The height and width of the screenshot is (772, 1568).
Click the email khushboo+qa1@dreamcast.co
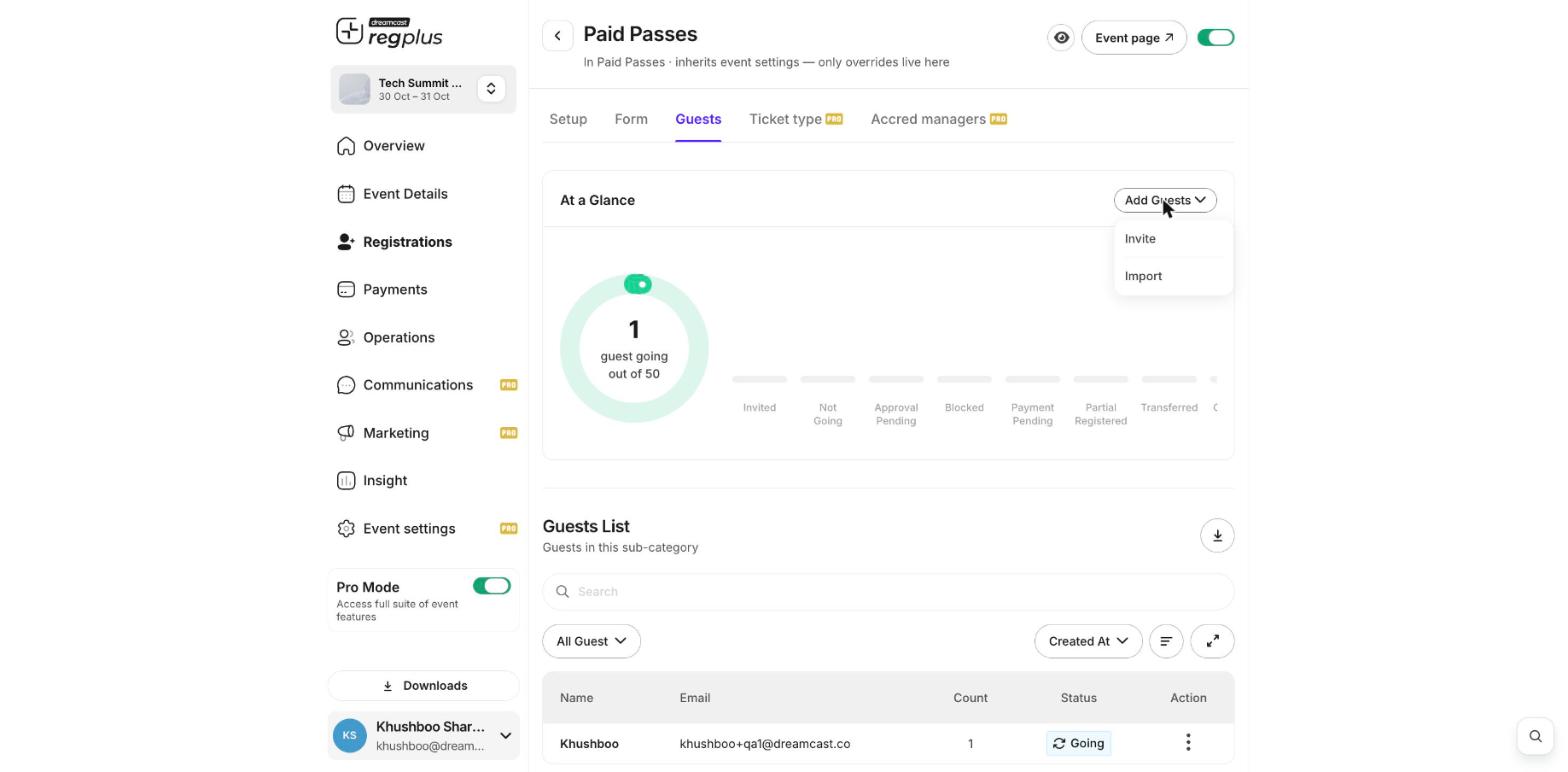click(765, 744)
